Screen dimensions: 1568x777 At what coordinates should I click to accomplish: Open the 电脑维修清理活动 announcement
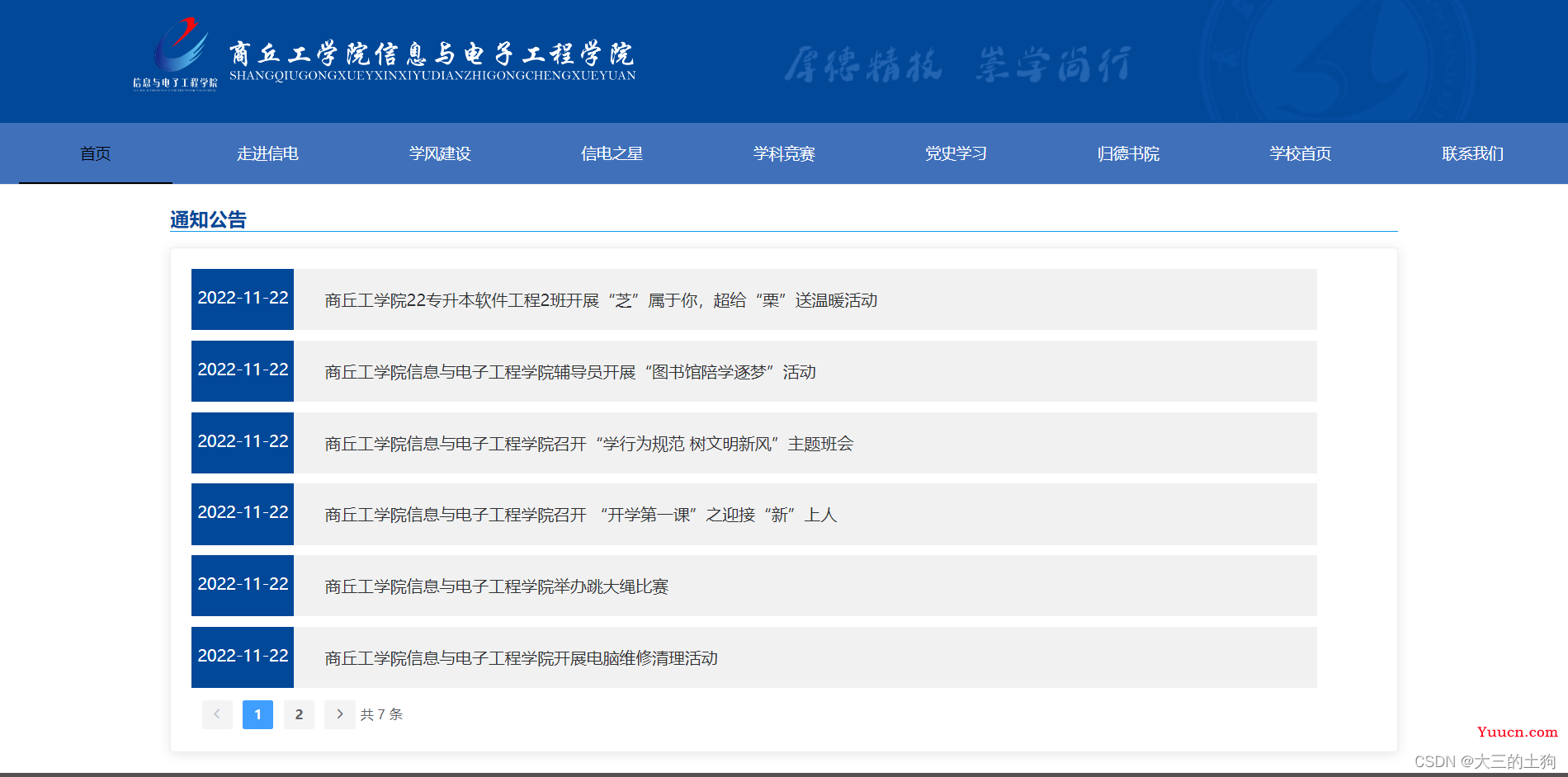pos(522,658)
